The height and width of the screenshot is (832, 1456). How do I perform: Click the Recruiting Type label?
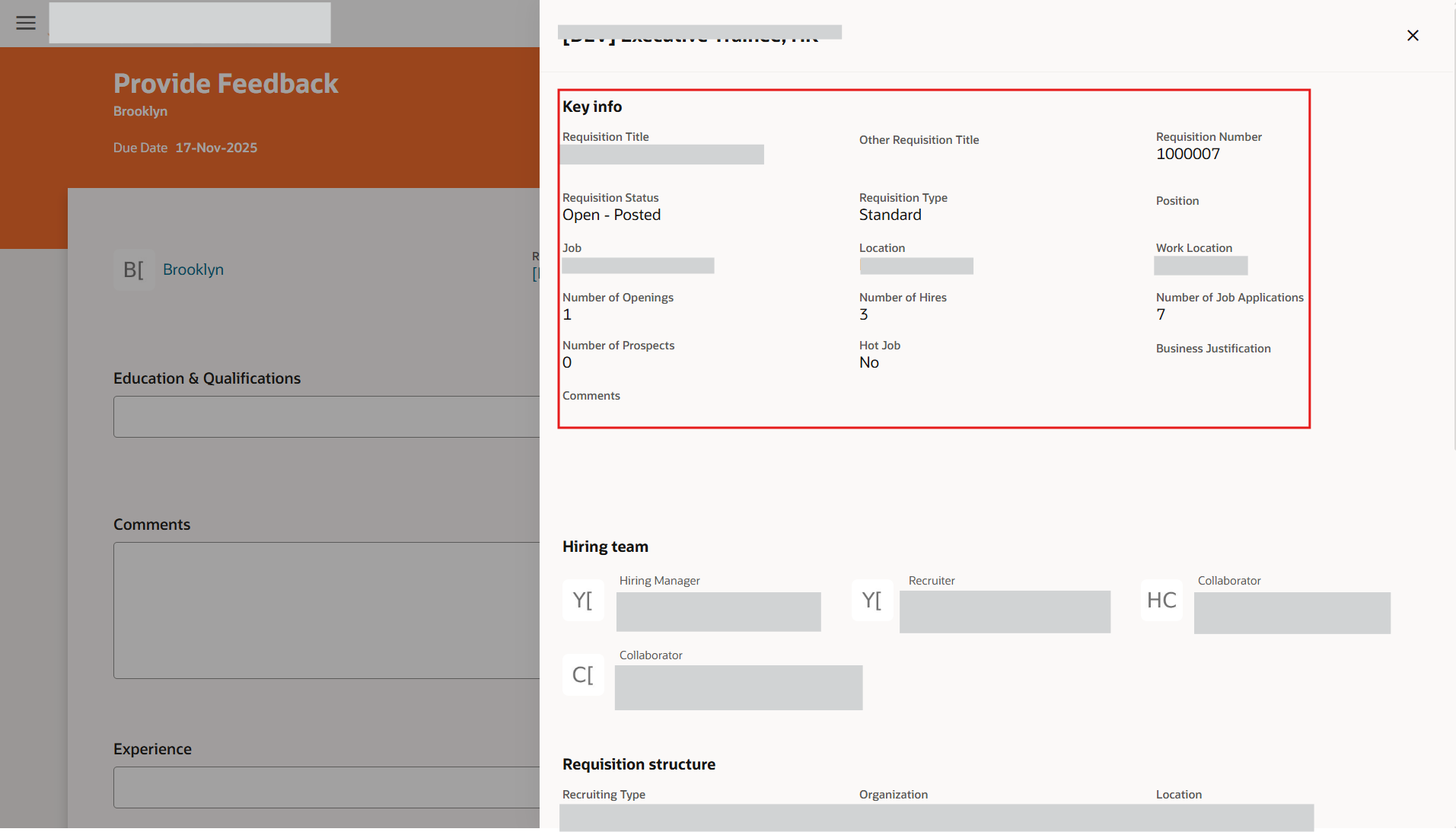[x=604, y=795]
